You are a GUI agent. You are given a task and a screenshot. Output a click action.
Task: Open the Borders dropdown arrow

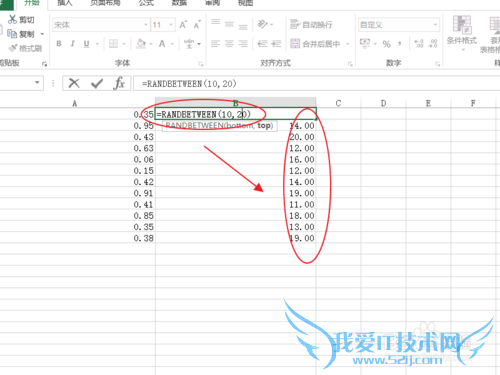124,44
